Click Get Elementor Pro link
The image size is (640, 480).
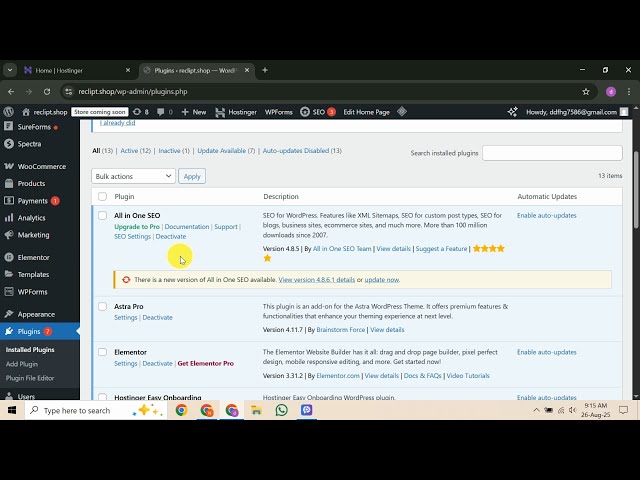pos(206,363)
